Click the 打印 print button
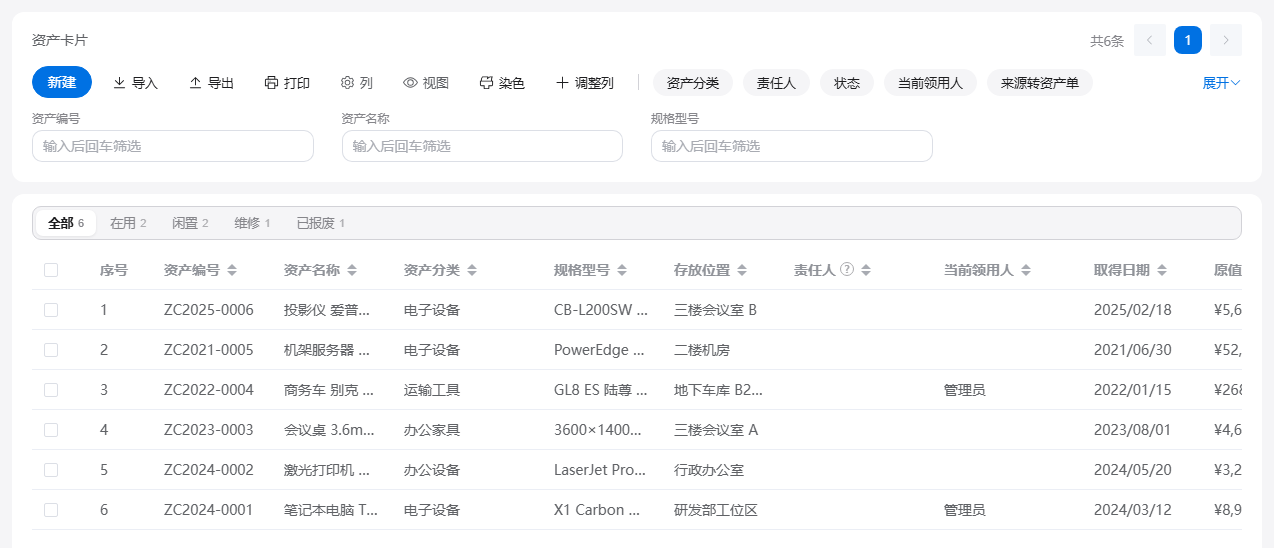The width and height of the screenshot is (1274, 548). coord(287,83)
